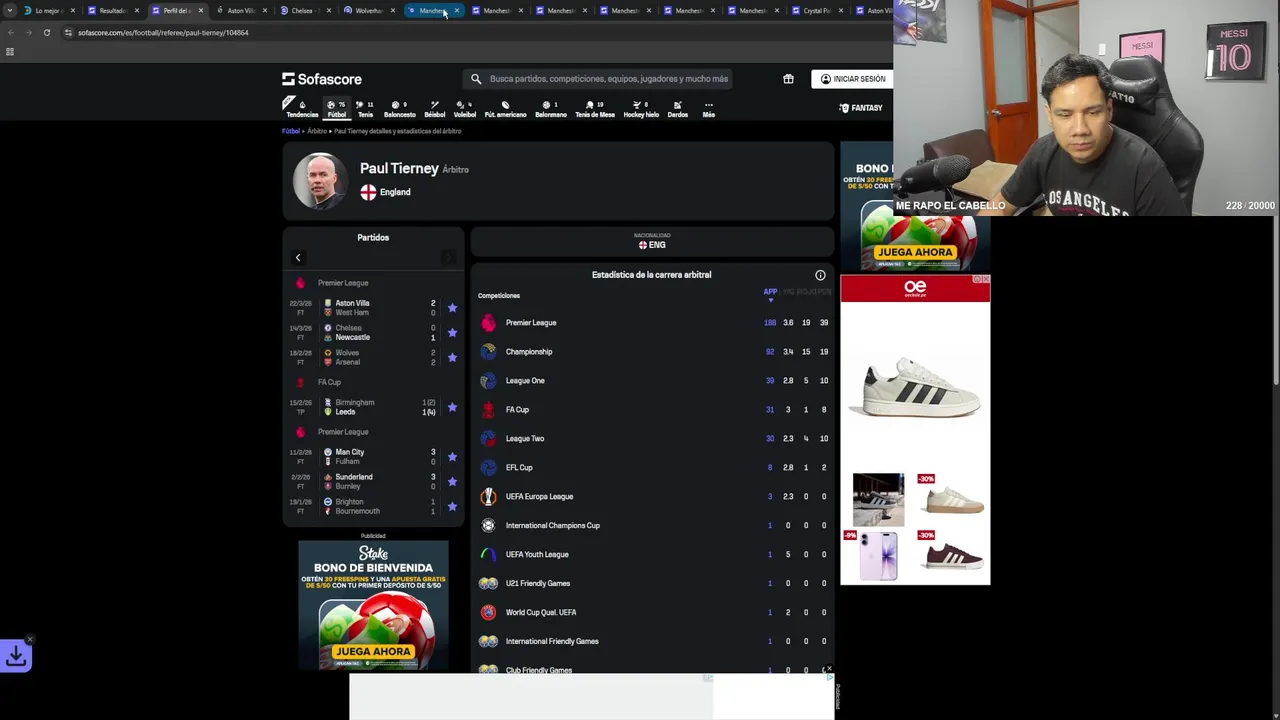The height and width of the screenshot is (720, 1280).
Task: Click the browser back arrow
Action: pyautogui.click(x=10, y=32)
